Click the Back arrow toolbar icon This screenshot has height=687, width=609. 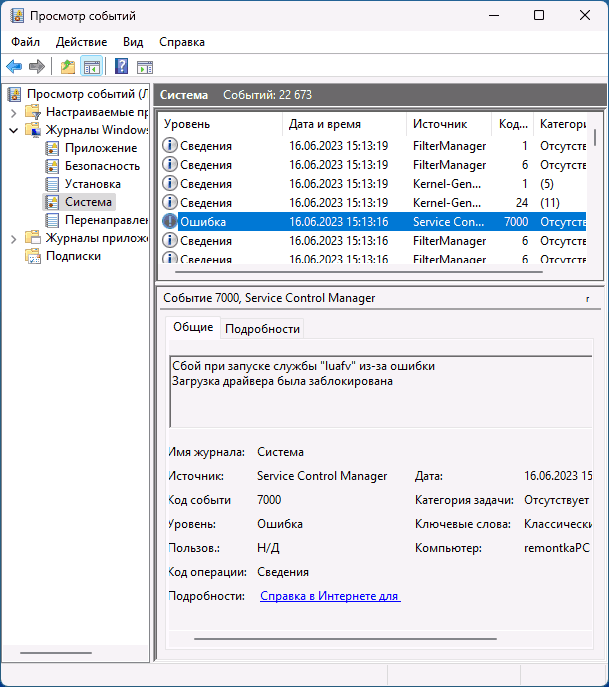[14, 67]
